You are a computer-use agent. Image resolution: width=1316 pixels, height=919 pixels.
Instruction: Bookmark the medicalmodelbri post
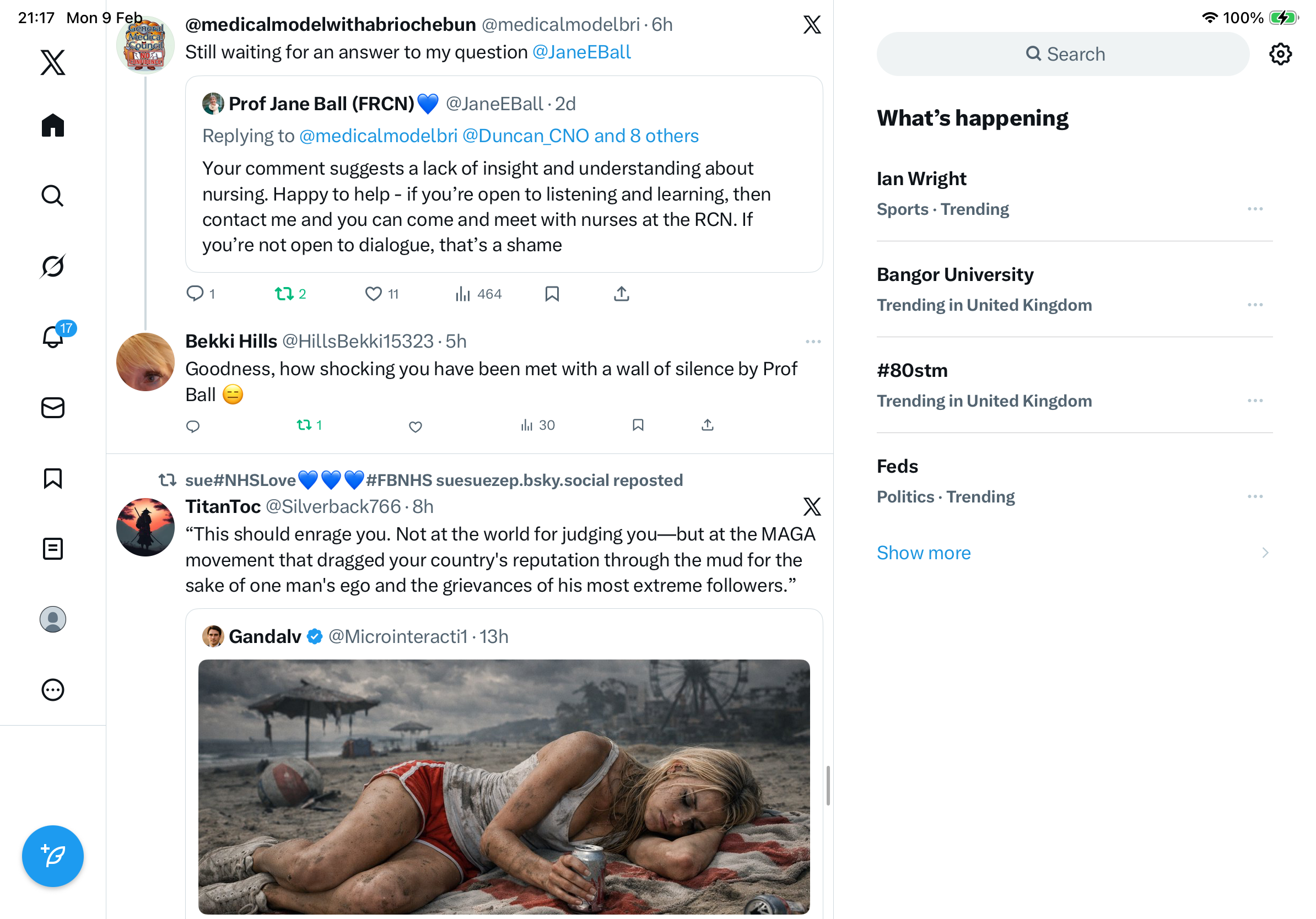pos(552,294)
